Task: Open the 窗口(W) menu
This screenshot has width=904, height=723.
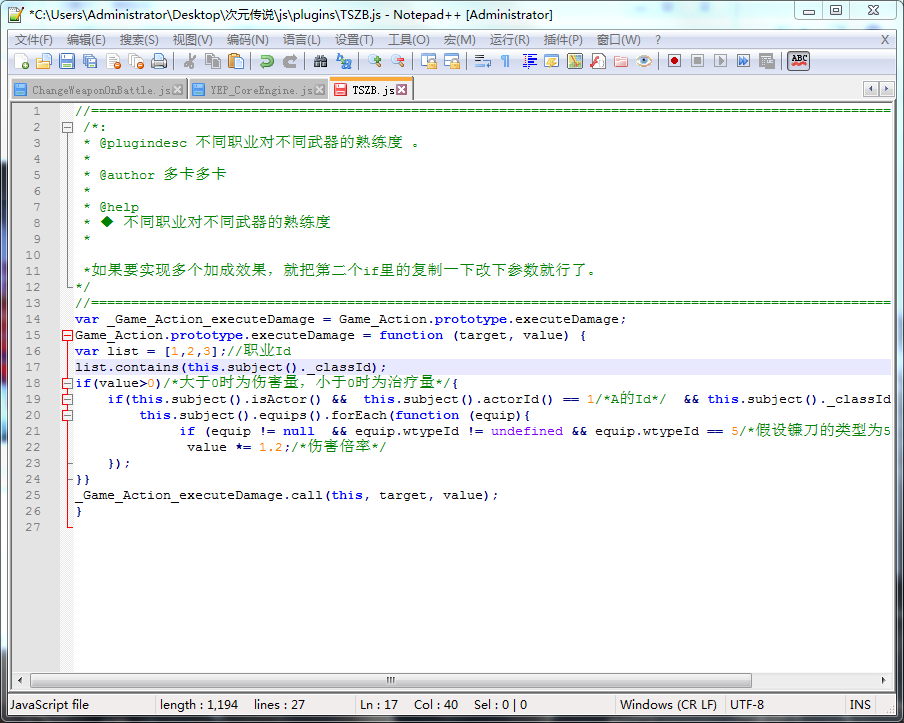Action: (618, 40)
